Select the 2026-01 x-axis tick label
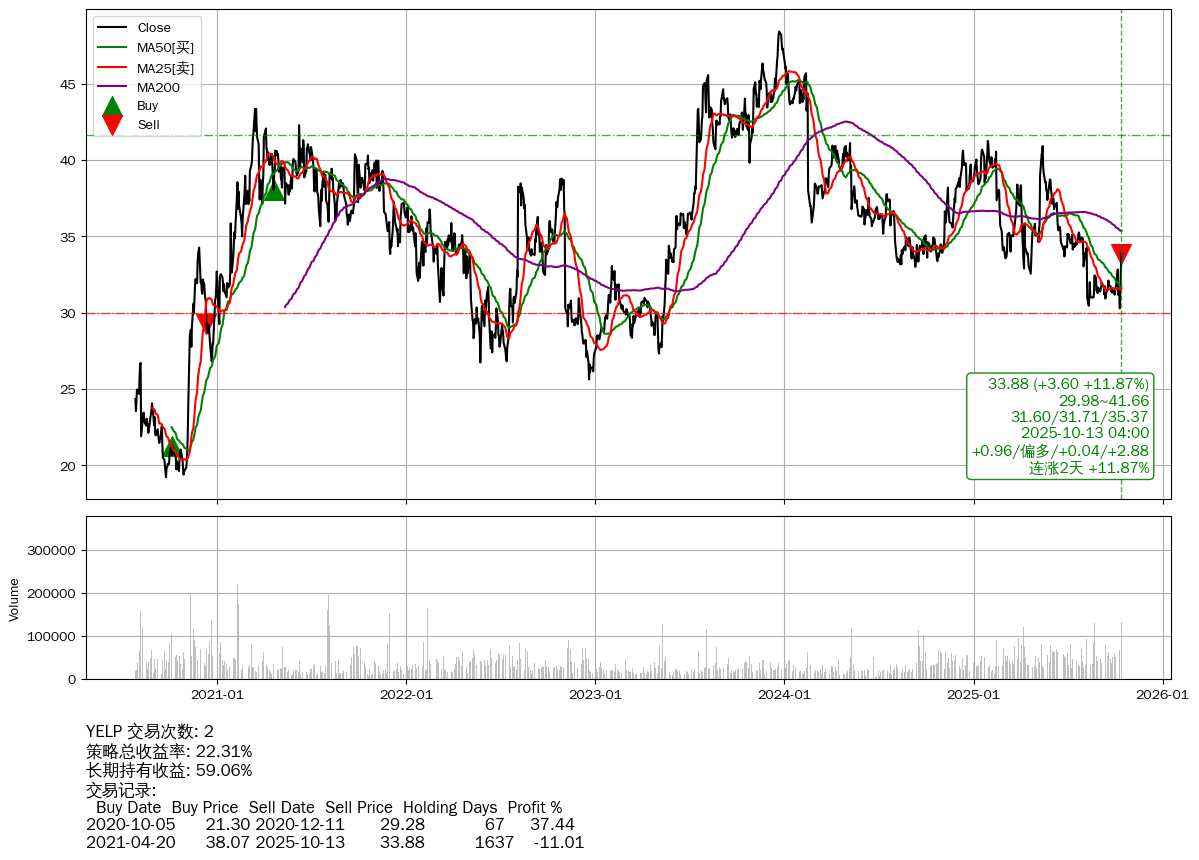This screenshot has height=860, width=1199. point(1163,694)
